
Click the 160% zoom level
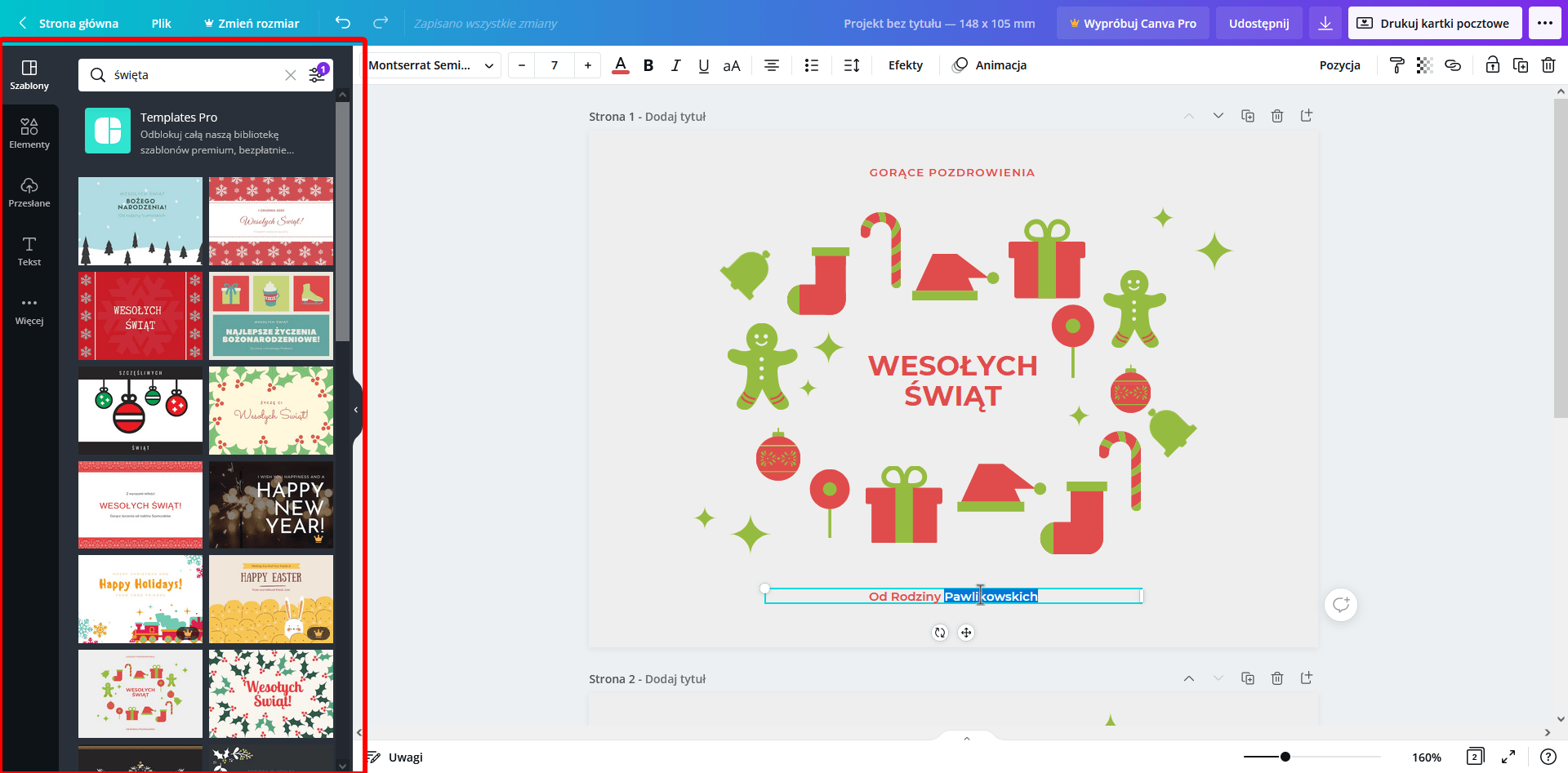coord(1427,757)
